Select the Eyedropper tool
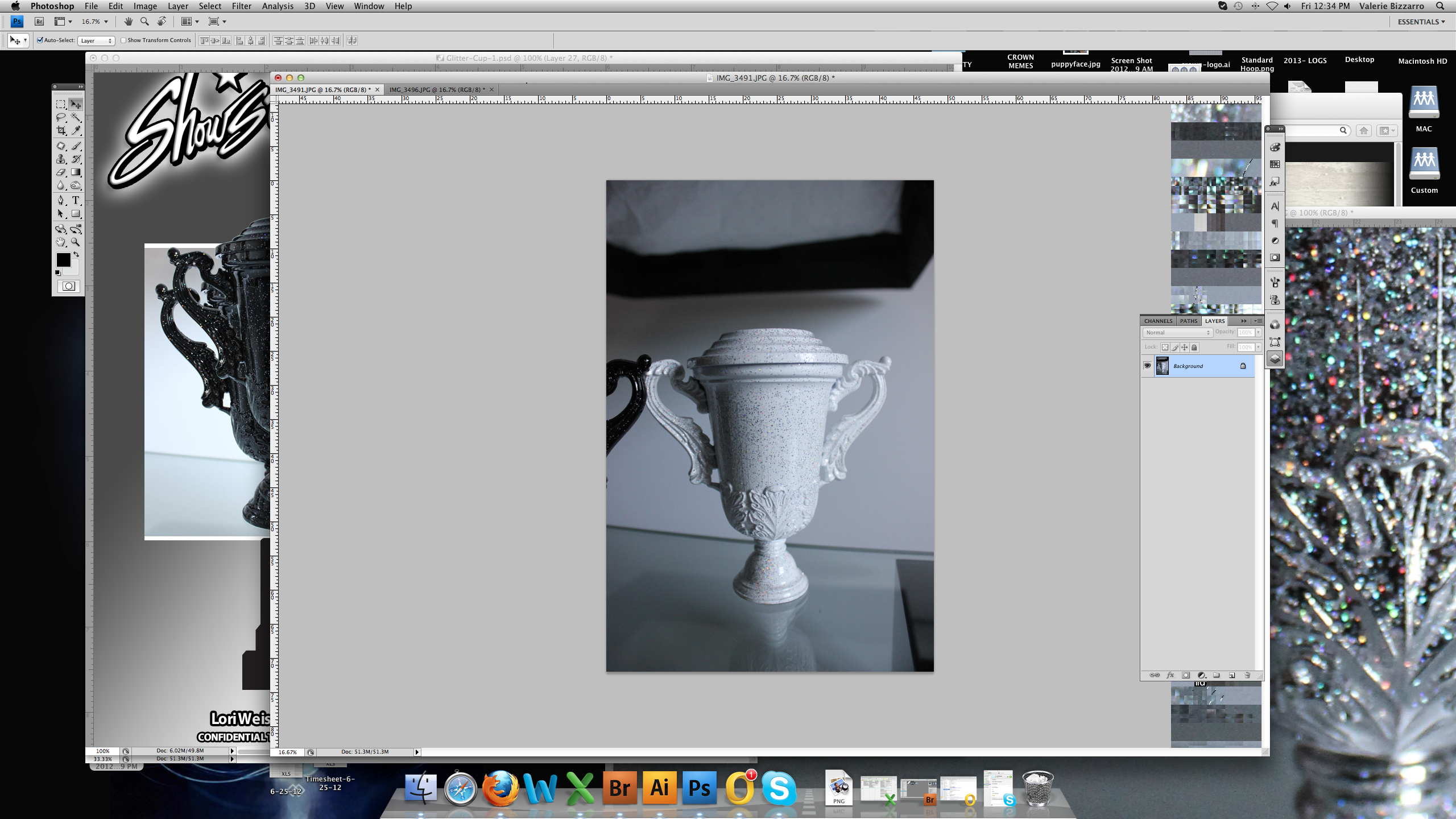 click(x=76, y=131)
